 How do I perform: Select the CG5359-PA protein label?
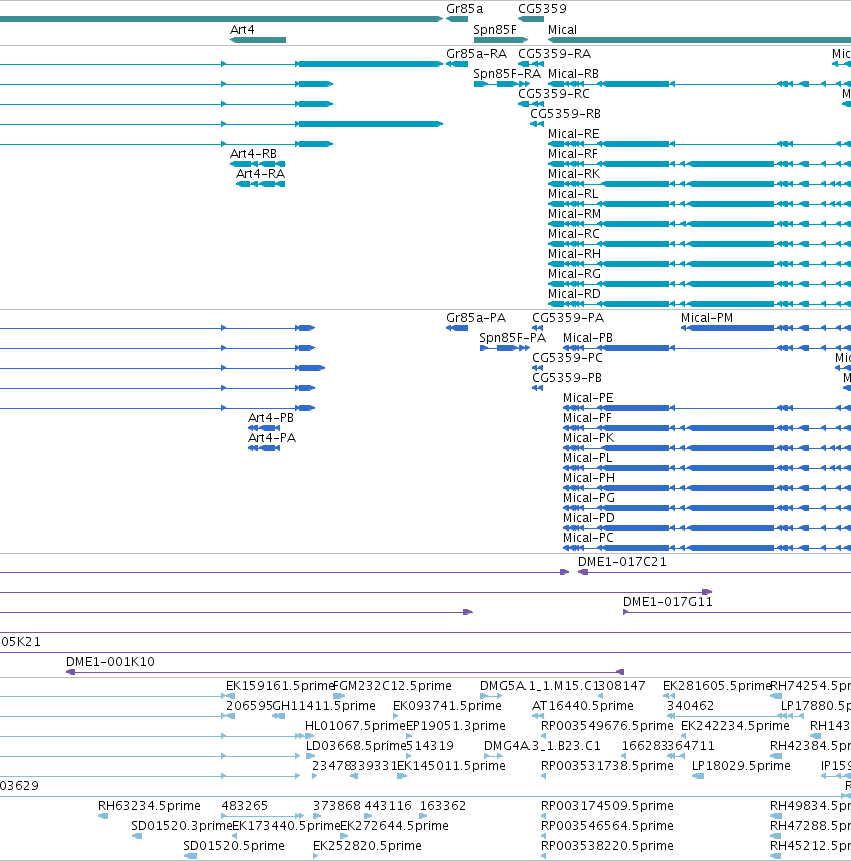(x=568, y=318)
